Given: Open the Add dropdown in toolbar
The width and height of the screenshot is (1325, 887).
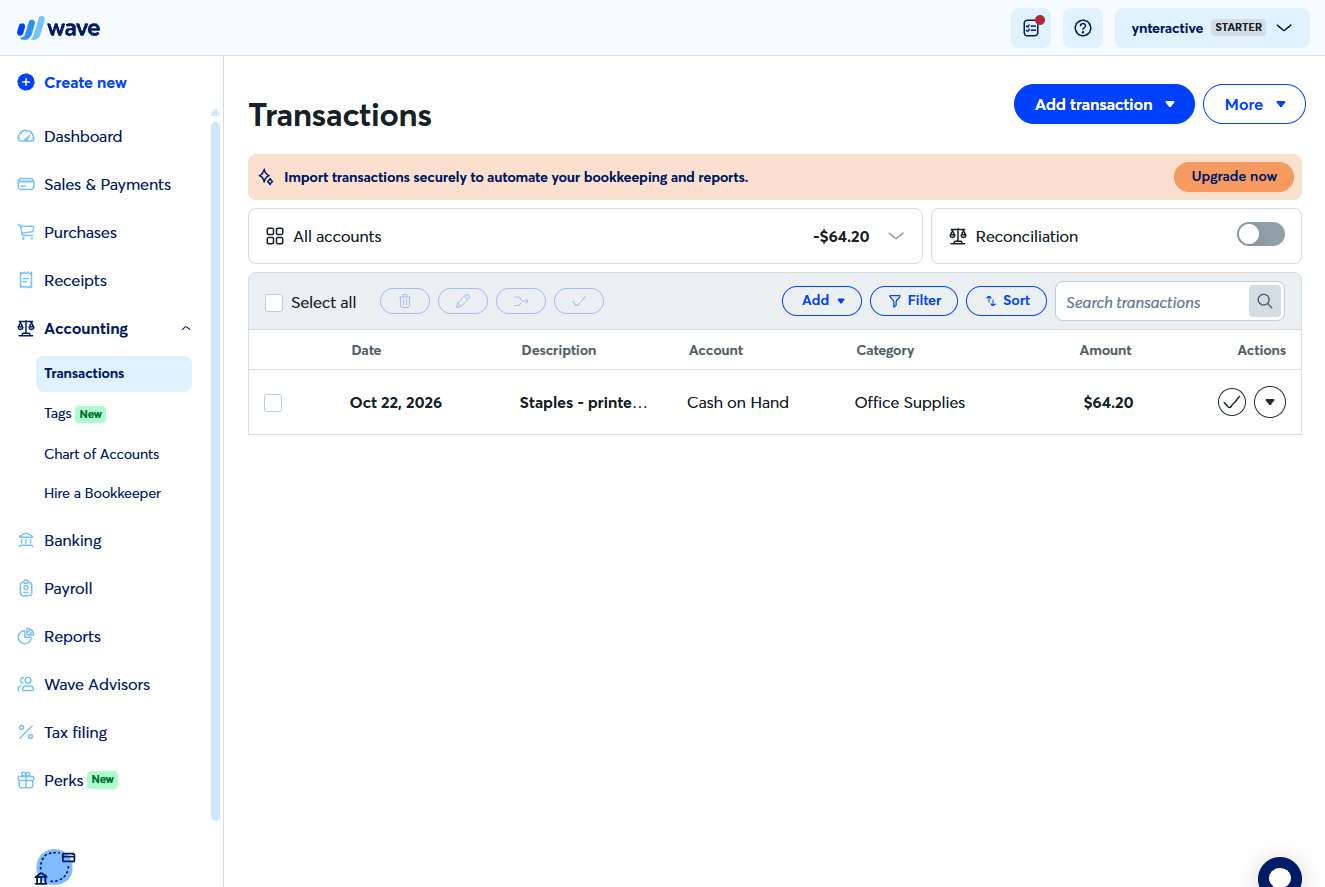Looking at the screenshot, I should [821, 301].
